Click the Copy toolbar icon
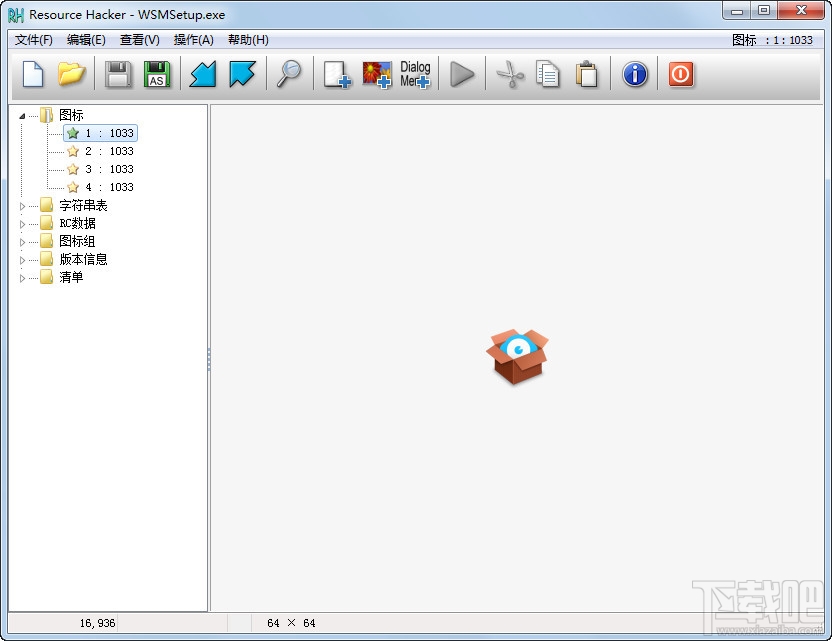832x641 pixels. 547,74
